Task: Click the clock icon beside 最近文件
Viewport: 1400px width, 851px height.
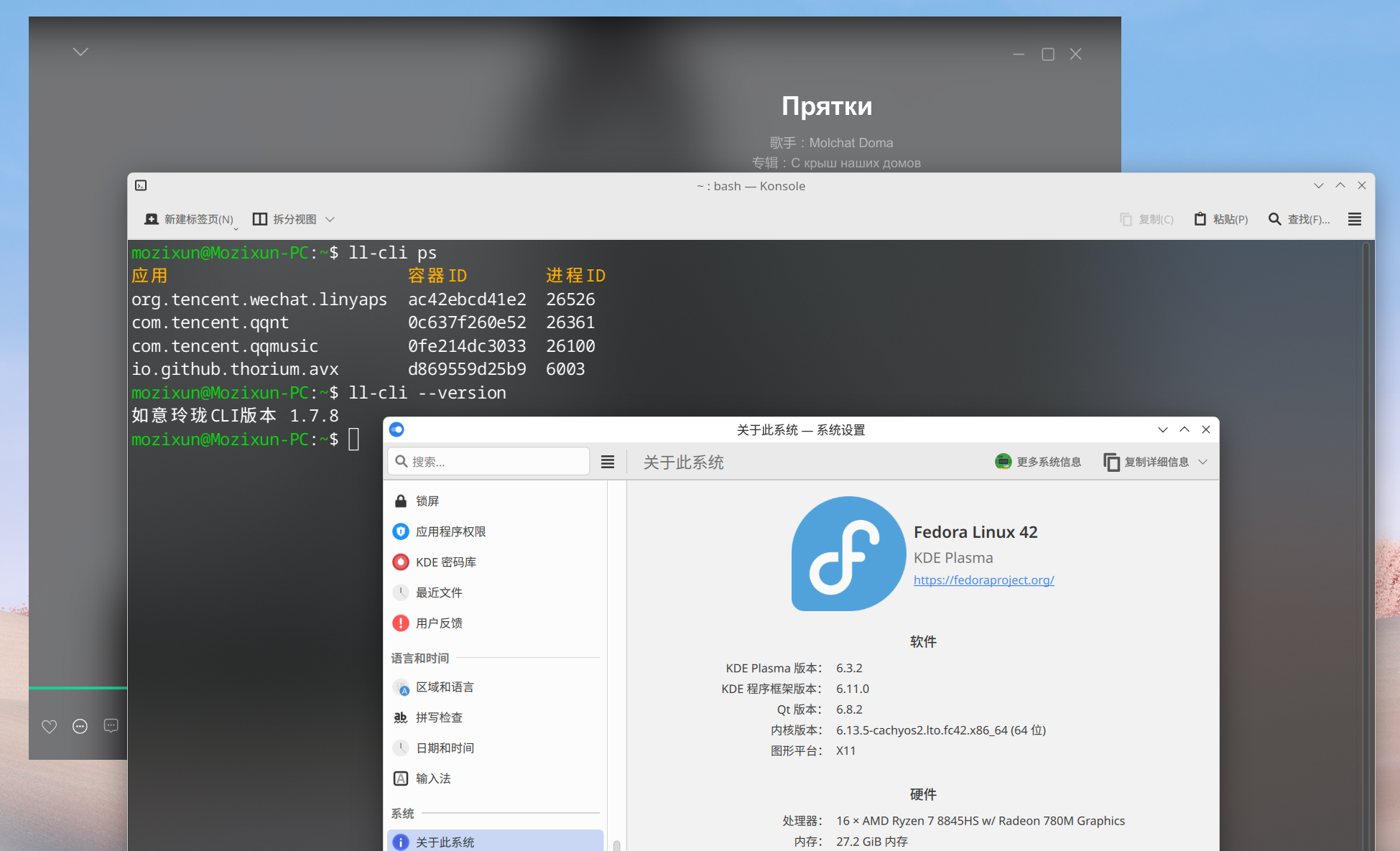Action: [401, 592]
